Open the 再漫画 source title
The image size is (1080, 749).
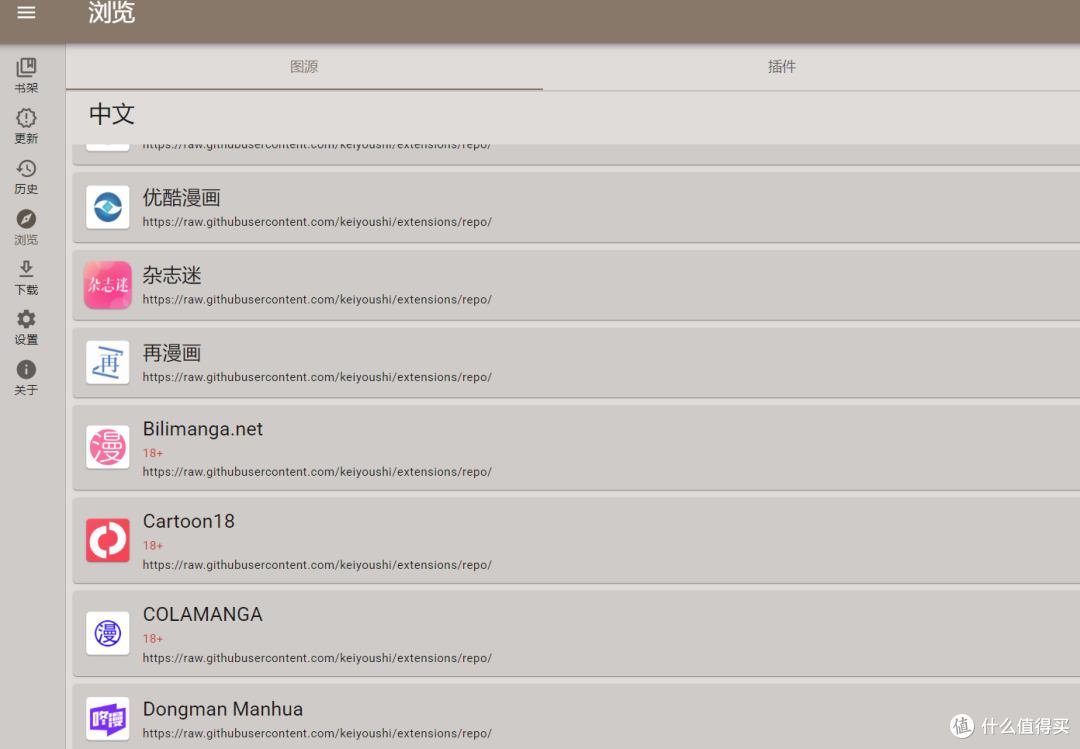pyautogui.click(x=172, y=353)
